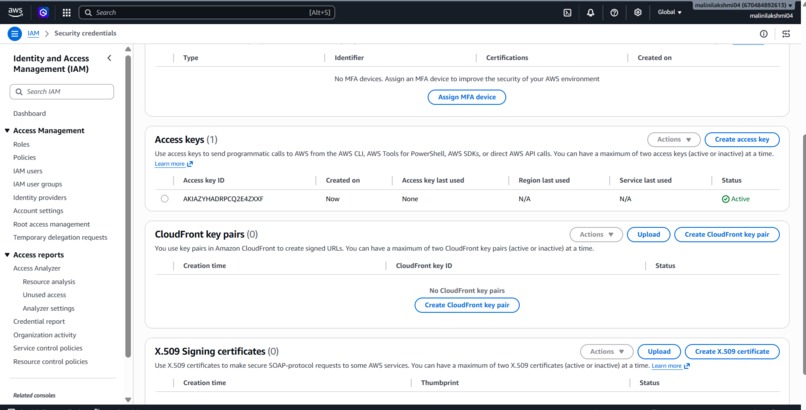Open the CloudFront key pairs Actions dropdown
This screenshot has height=410, width=806.
coord(596,234)
